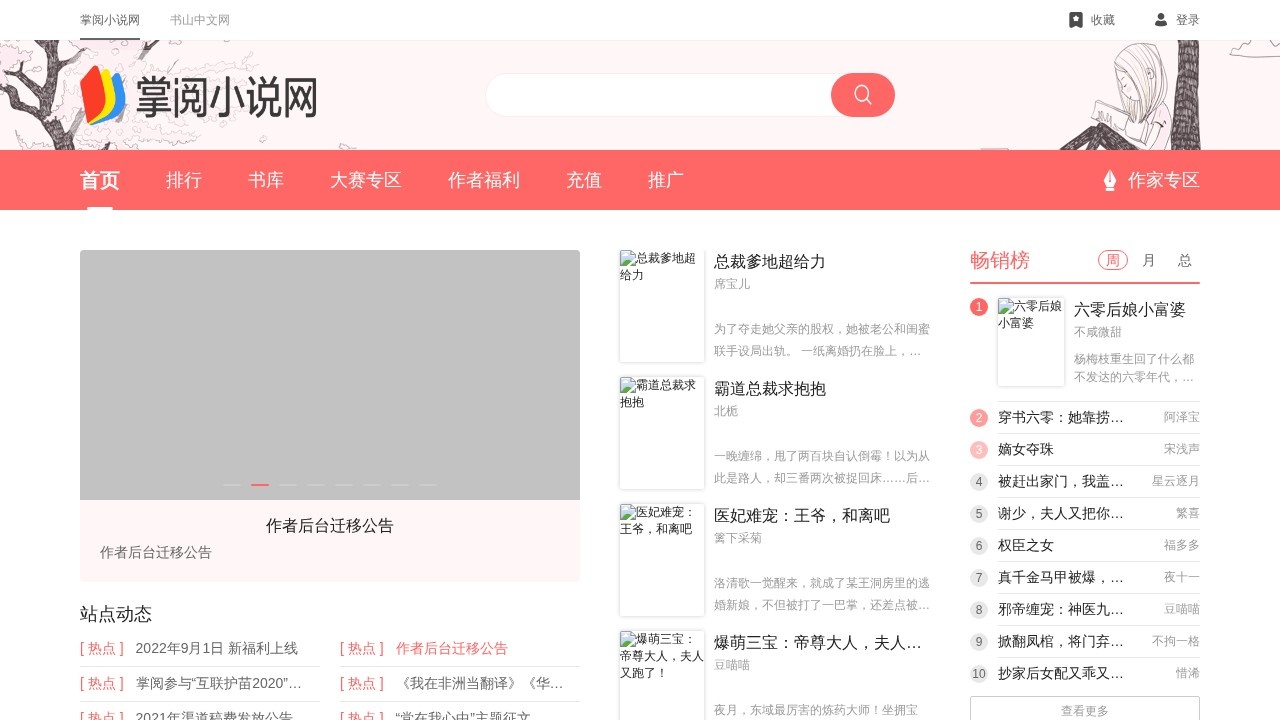The height and width of the screenshot is (720, 1280).
Task: Open 六零后娘小富婆 ranking title
Action: pos(1130,310)
